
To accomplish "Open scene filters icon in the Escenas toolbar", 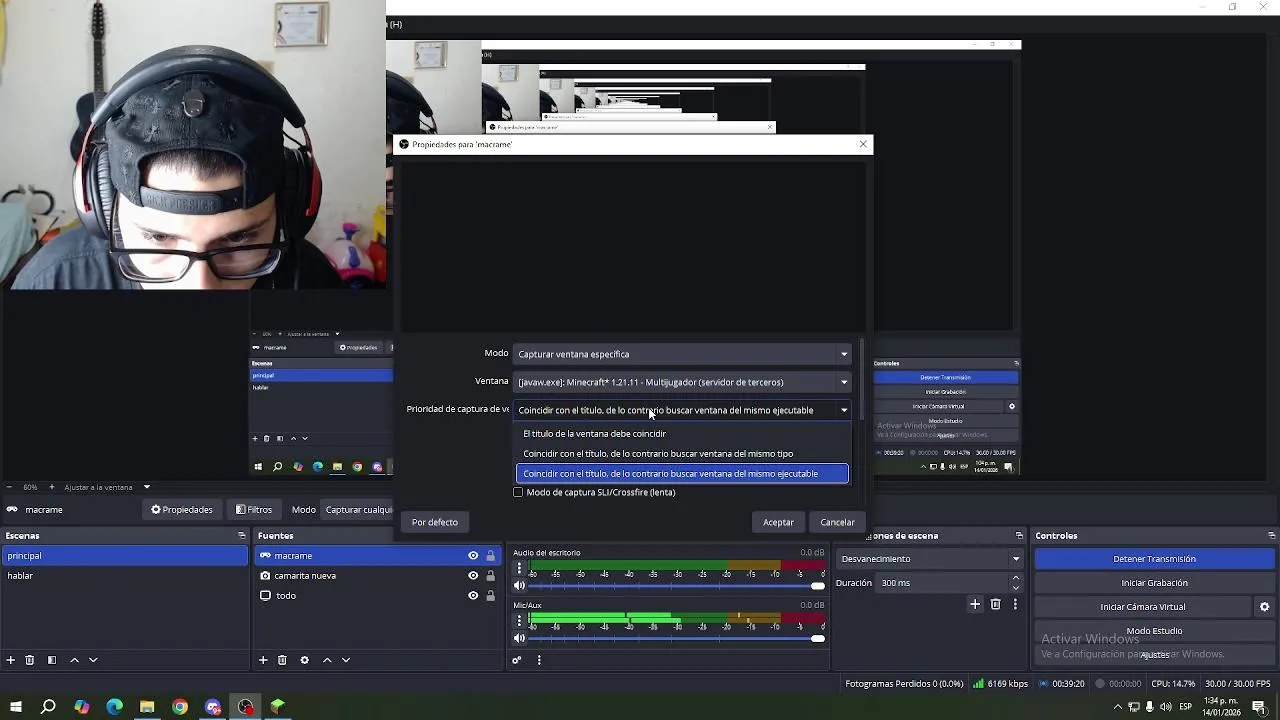I will (52, 660).
